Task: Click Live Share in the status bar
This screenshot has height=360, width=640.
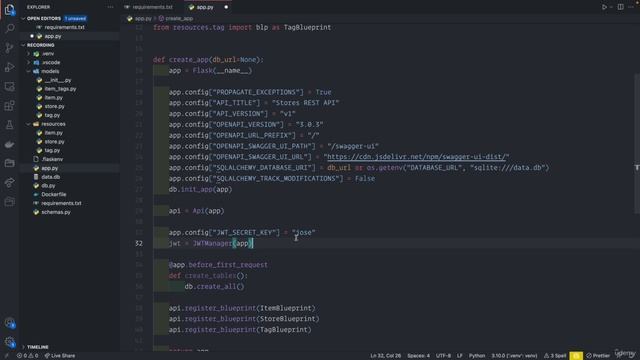Action: (x=60, y=356)
